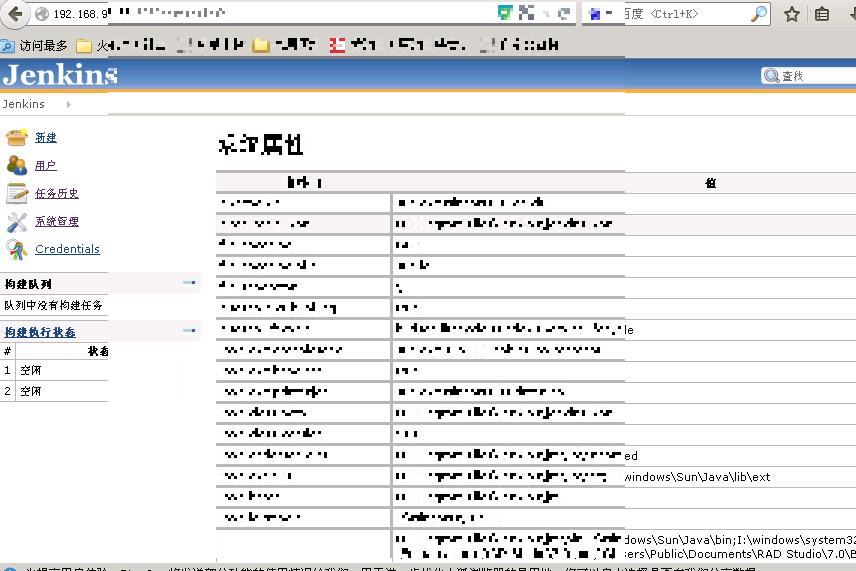This screenshot has width=856, height=571.
Task: Click the 任务历史 notepad icon
Action: click(16, 193)
